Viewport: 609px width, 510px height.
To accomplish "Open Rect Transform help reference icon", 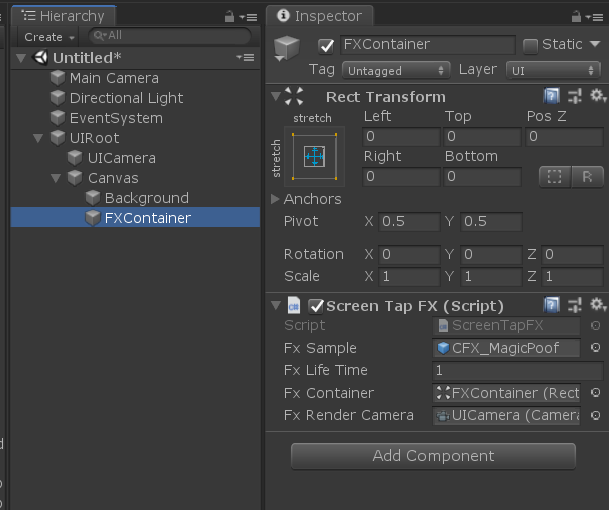I will 551,96.
